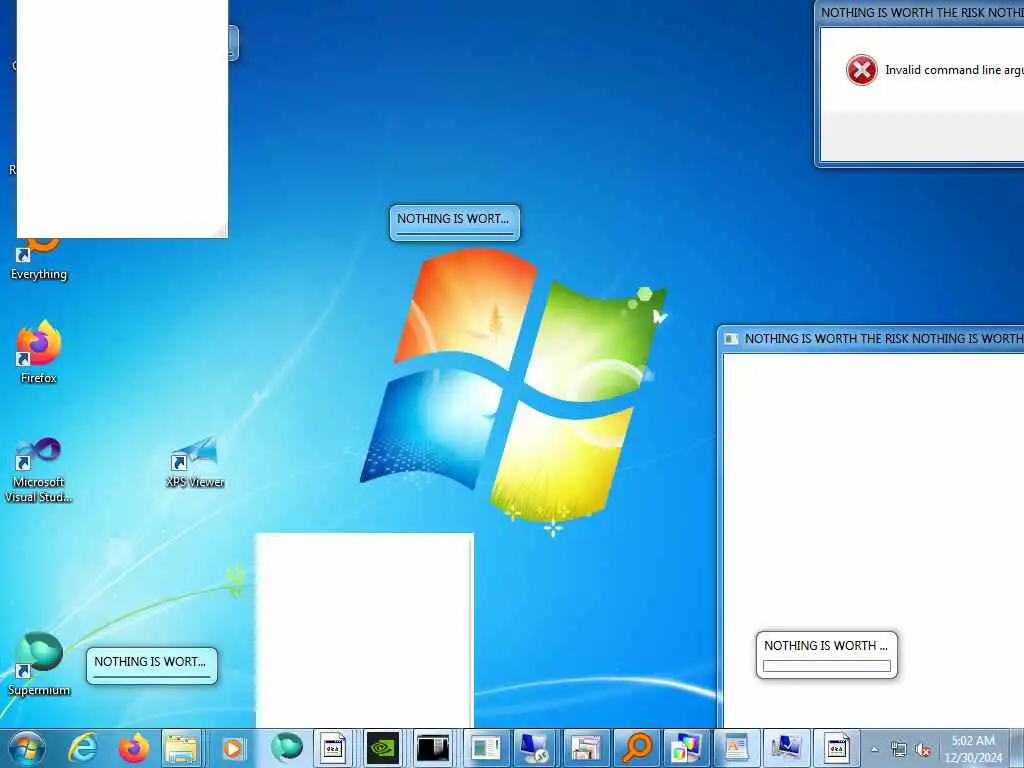This screenshot has width=1024, height=768.
Task: Open the NVIDIA taskbar icon
Action: point(383,748)
